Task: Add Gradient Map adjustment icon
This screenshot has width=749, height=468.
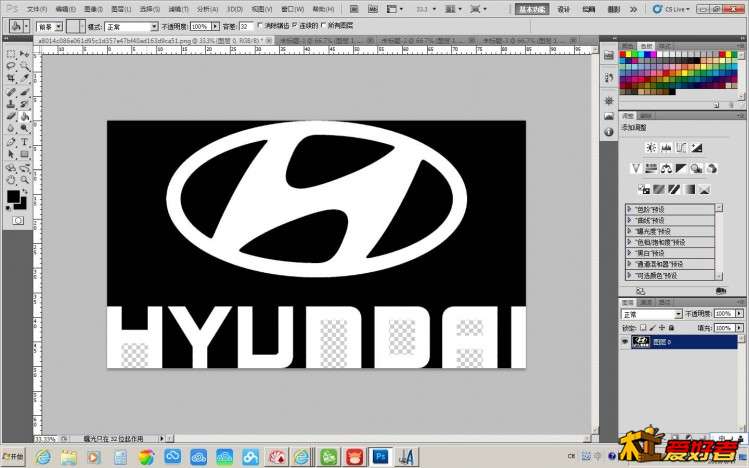Action: click(689, 190)
